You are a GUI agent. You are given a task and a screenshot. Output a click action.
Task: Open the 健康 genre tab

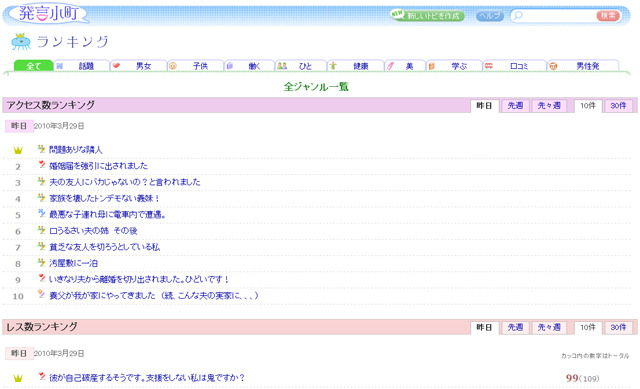pyautogui.click(x=356, y=66)
